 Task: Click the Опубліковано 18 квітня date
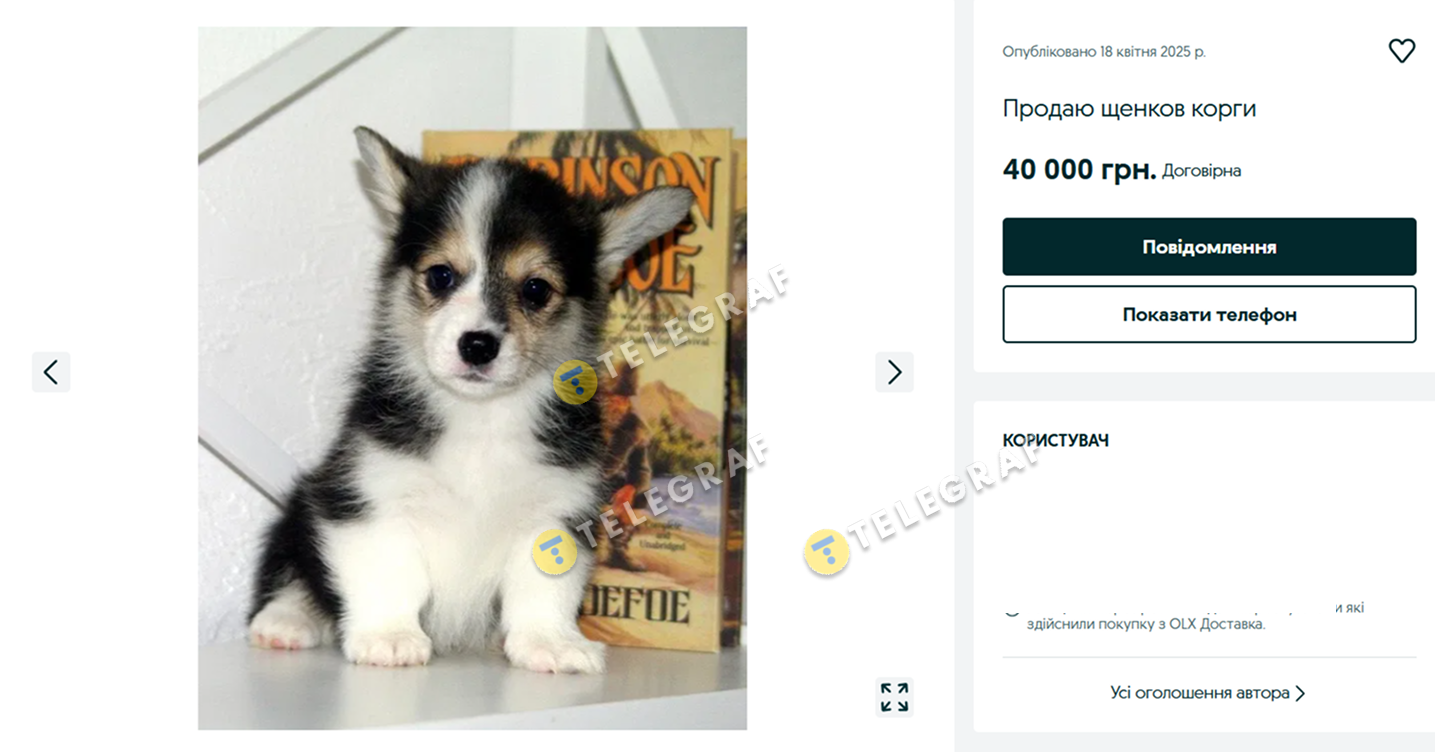(1104, 51)
